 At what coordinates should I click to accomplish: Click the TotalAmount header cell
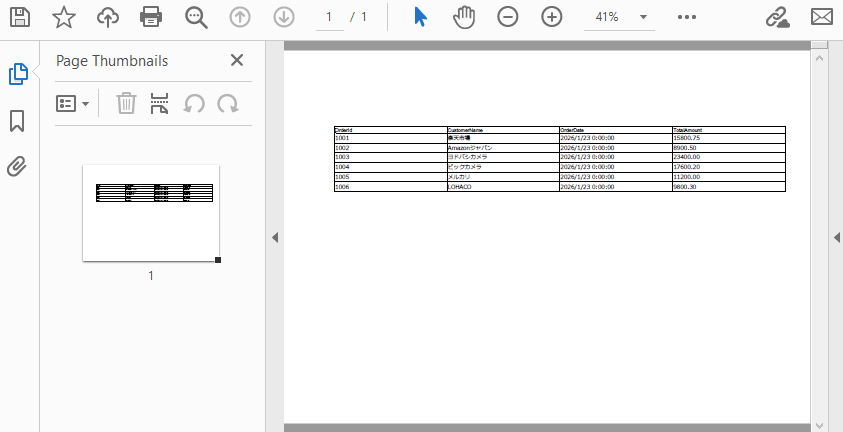click(729, 130)
